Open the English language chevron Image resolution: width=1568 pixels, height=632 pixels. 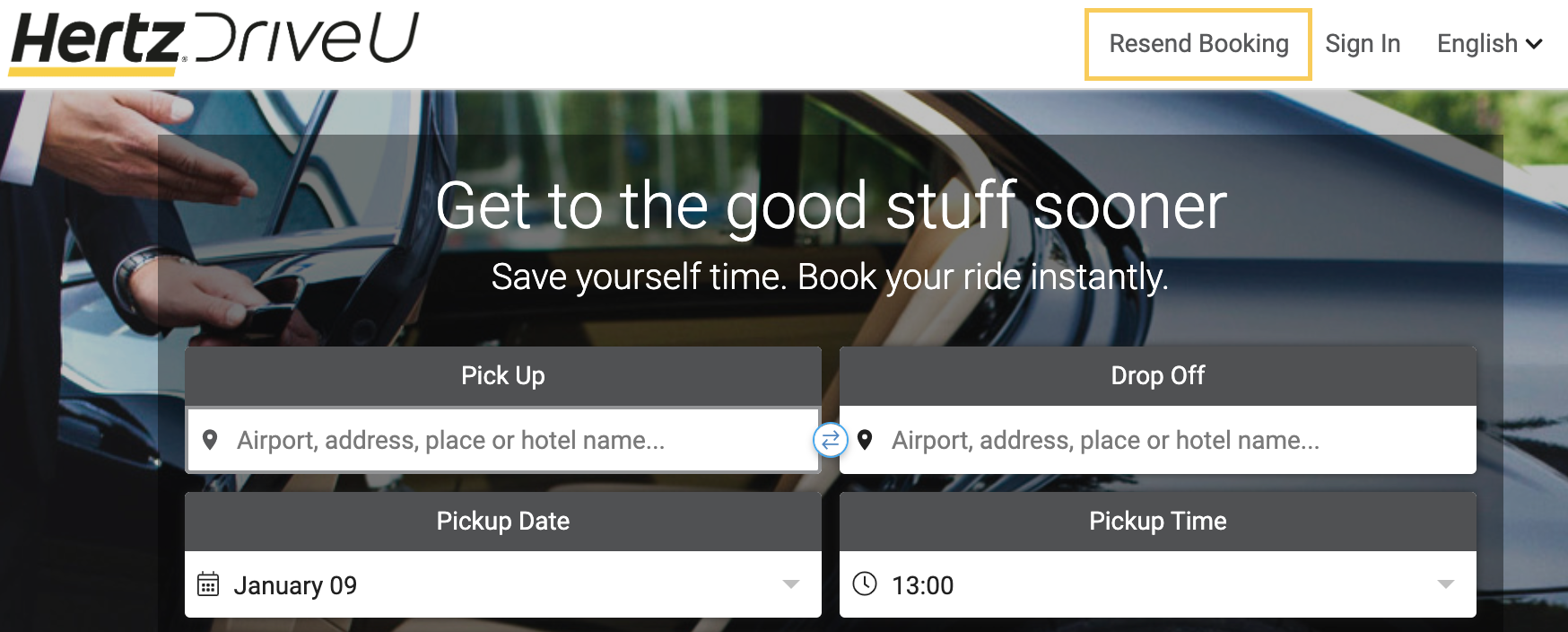1536,44
